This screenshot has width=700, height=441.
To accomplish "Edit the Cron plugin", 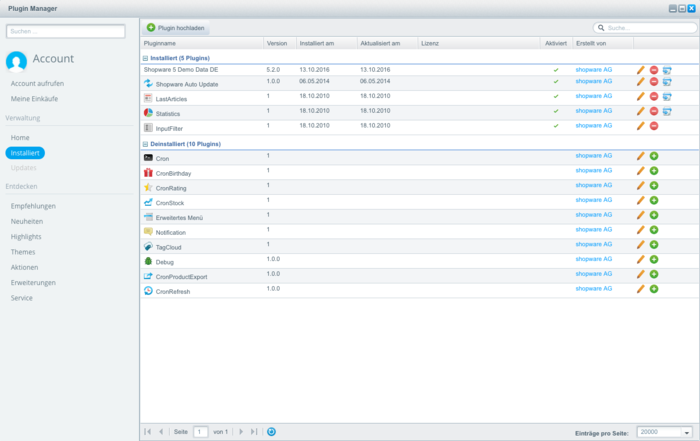I will tap(641, 156).
